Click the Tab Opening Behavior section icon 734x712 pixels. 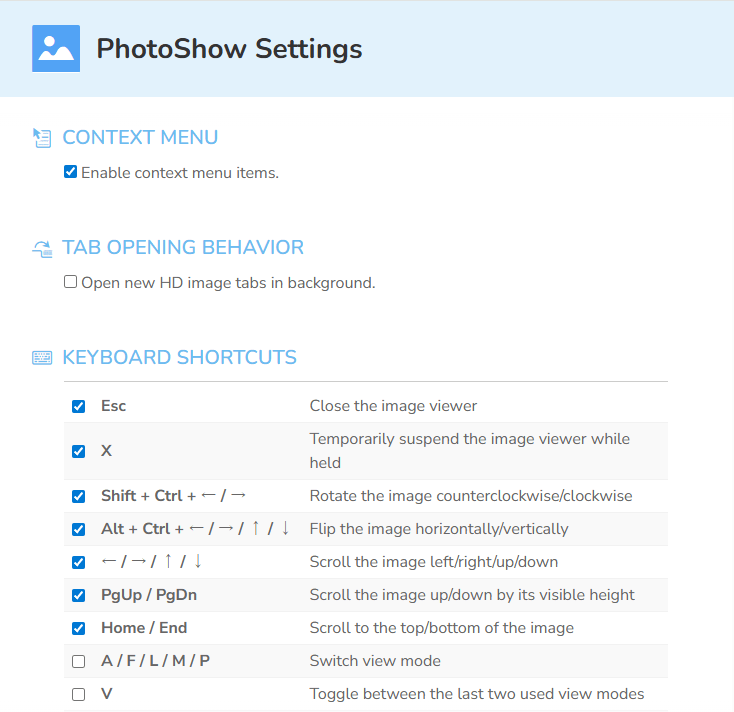[x=42, y=249]
